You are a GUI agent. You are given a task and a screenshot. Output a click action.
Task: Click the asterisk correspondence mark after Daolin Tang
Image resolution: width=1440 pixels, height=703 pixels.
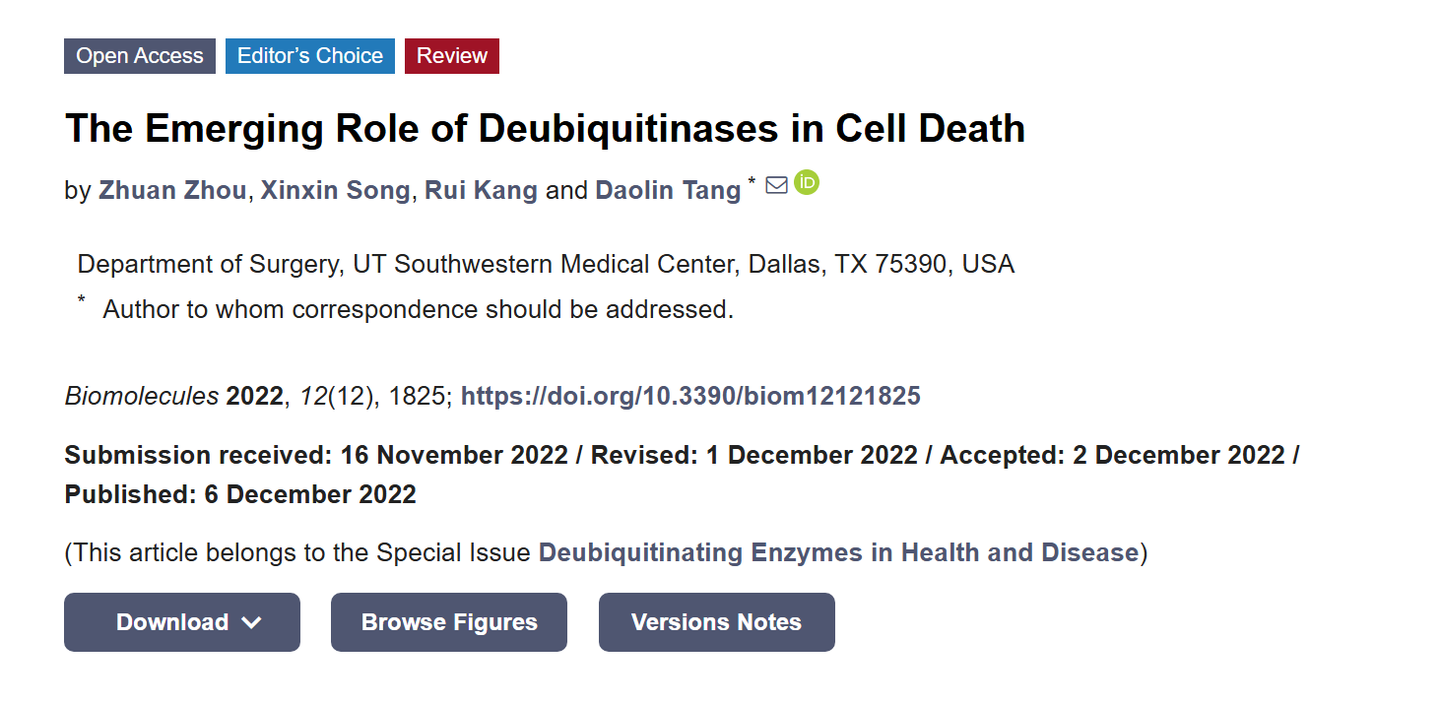click(x=752, y=182)
